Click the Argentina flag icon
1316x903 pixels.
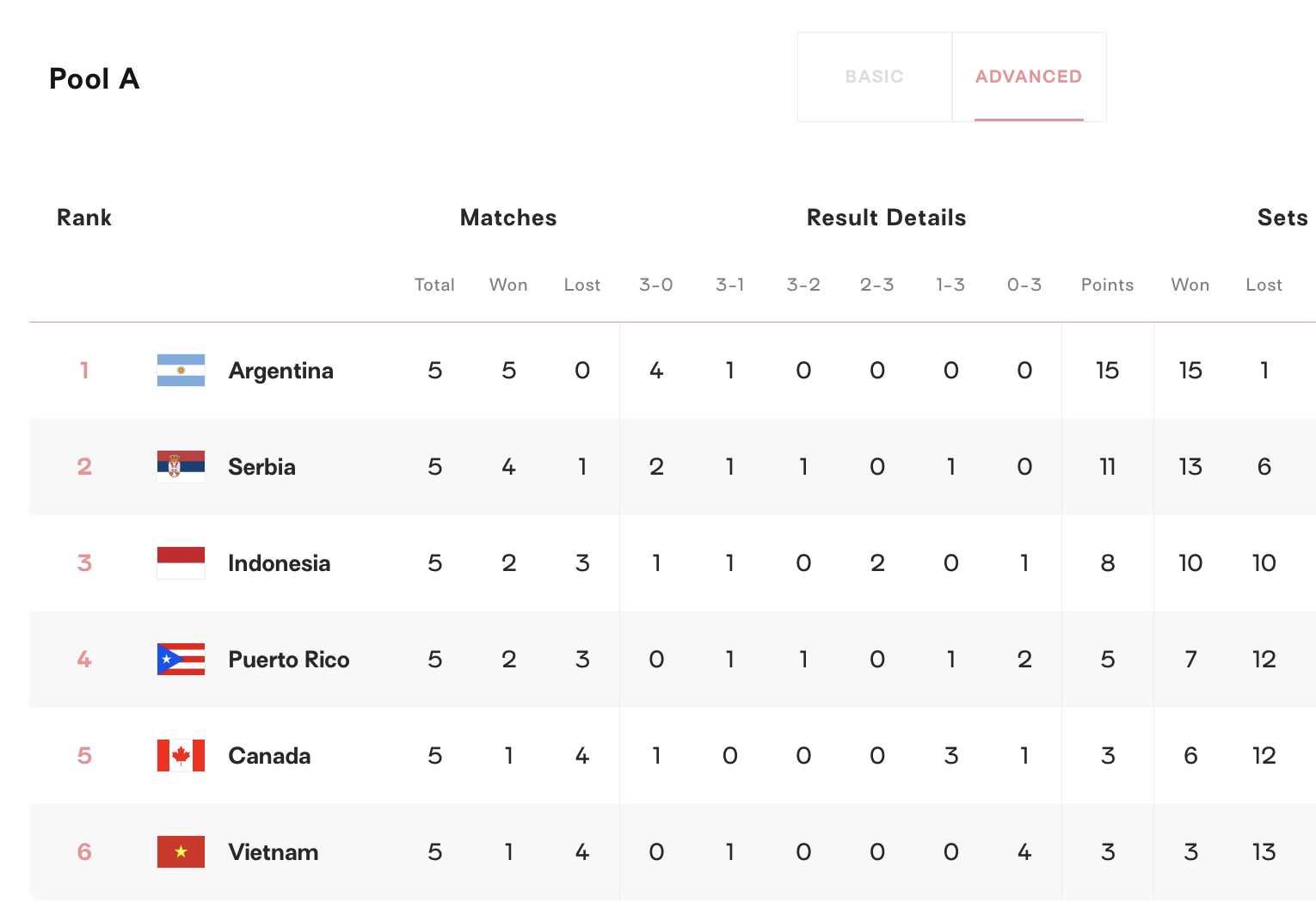point(181,371)
